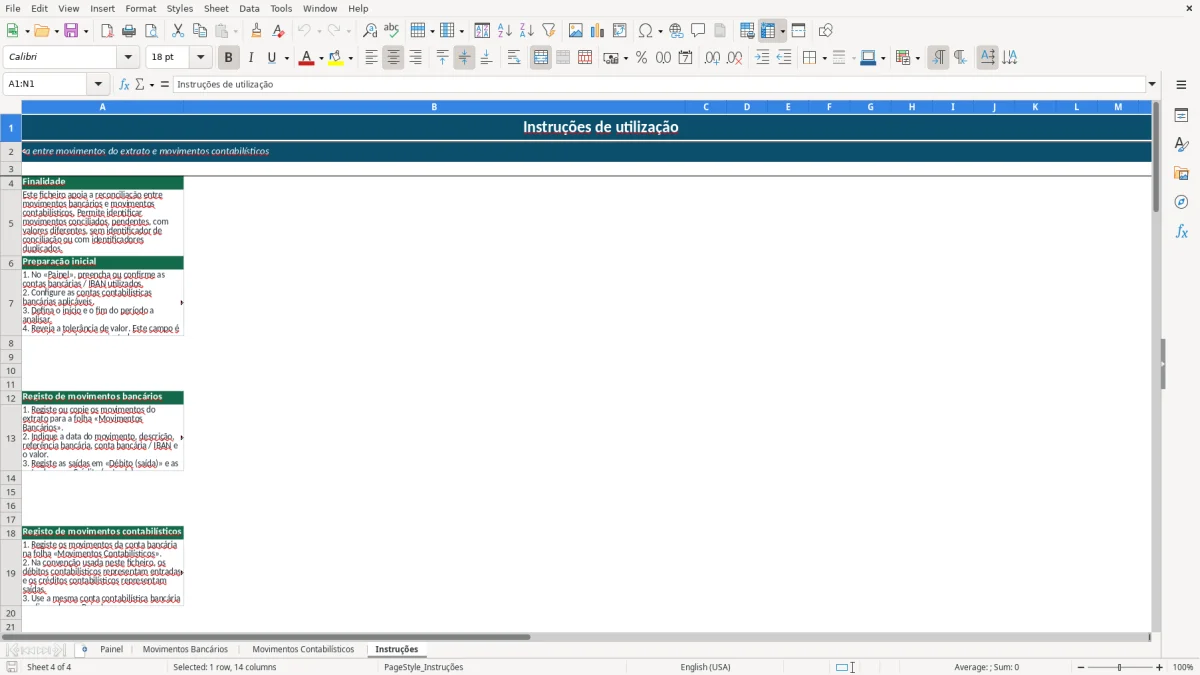This screenshot has width=1200, height=675.
Task: Open the Format menu
Action: [x=141, y=8]
